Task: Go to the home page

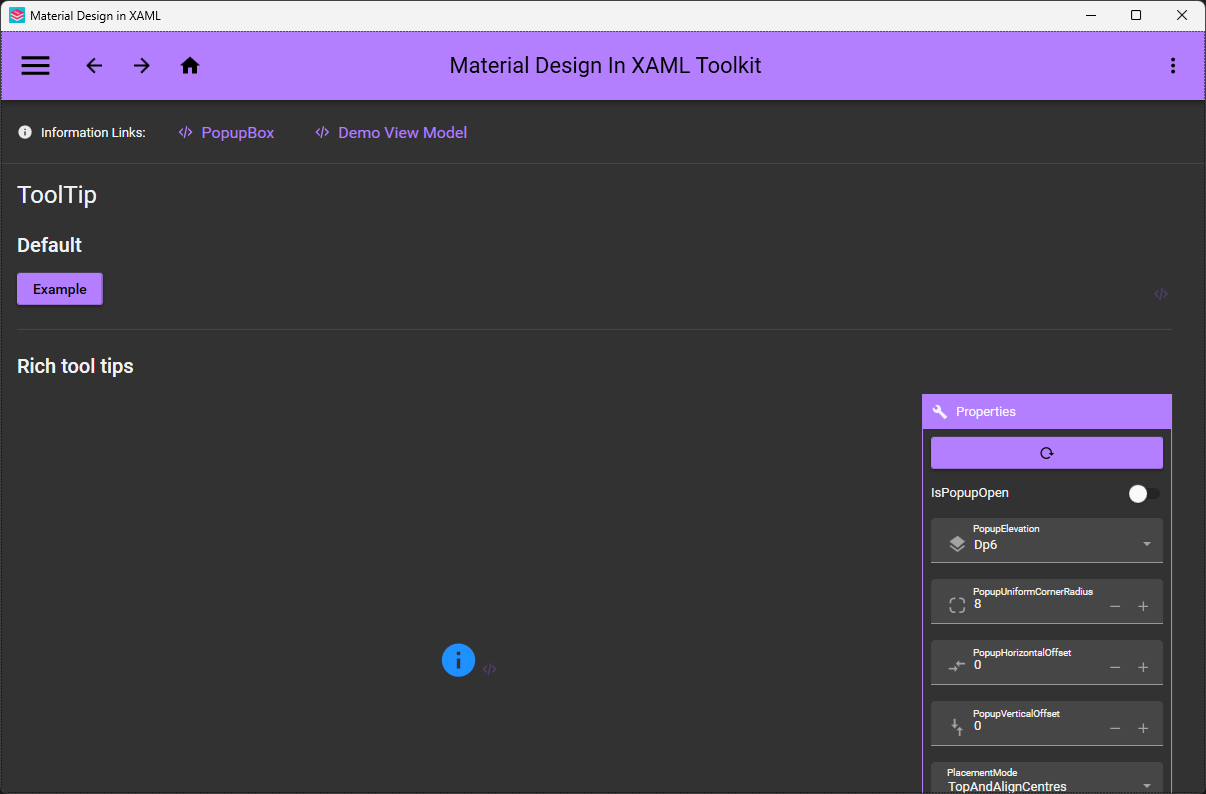Action: coord(190,66)
